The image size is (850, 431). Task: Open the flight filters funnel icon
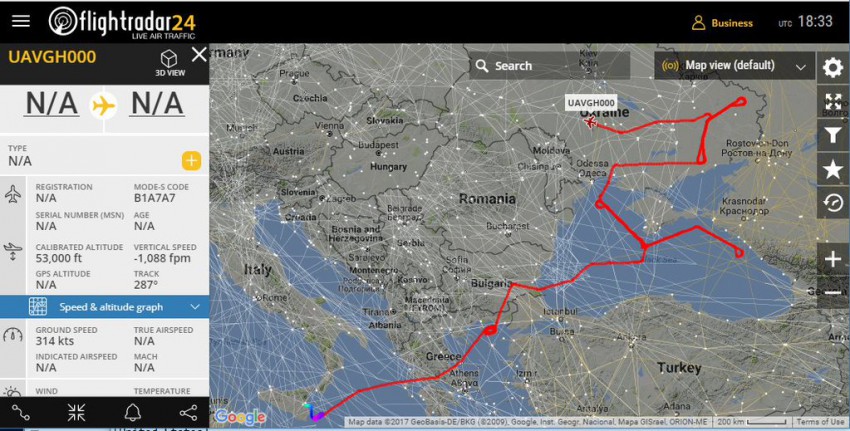pos(833,135)
